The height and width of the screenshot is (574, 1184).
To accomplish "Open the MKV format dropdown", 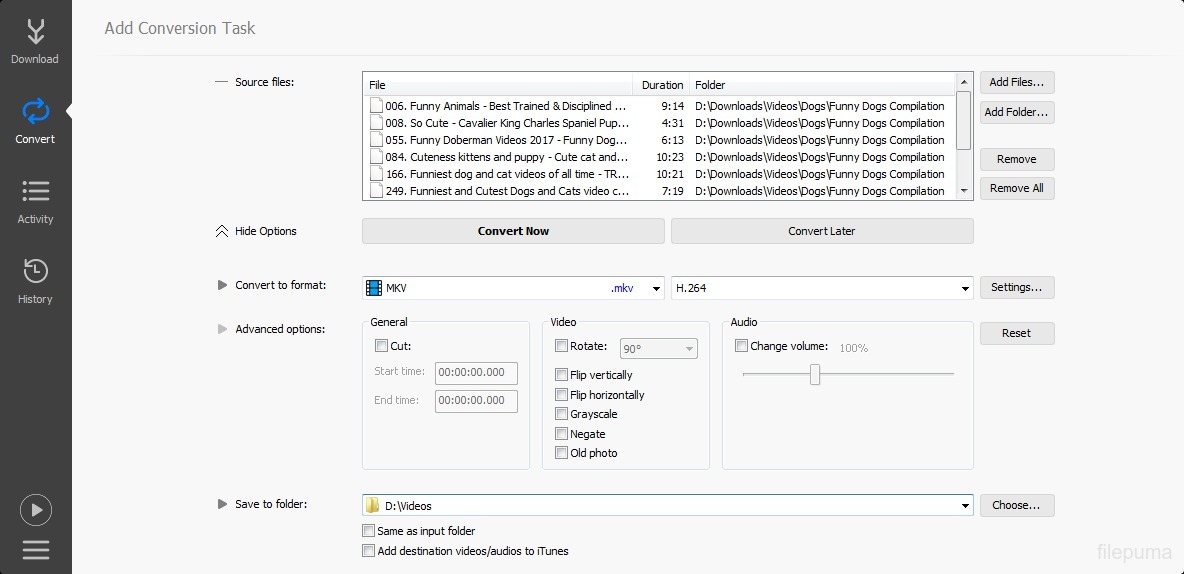I will point(656,289).
